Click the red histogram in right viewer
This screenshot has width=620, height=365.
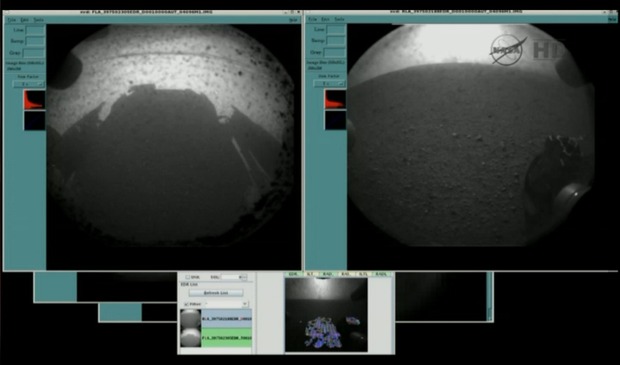click(335, 99)
